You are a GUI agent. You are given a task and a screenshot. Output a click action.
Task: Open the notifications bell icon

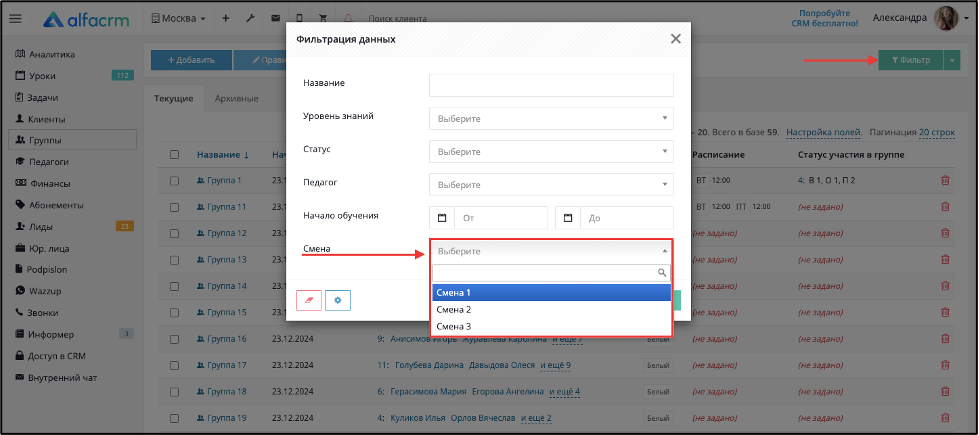point(348,19)
